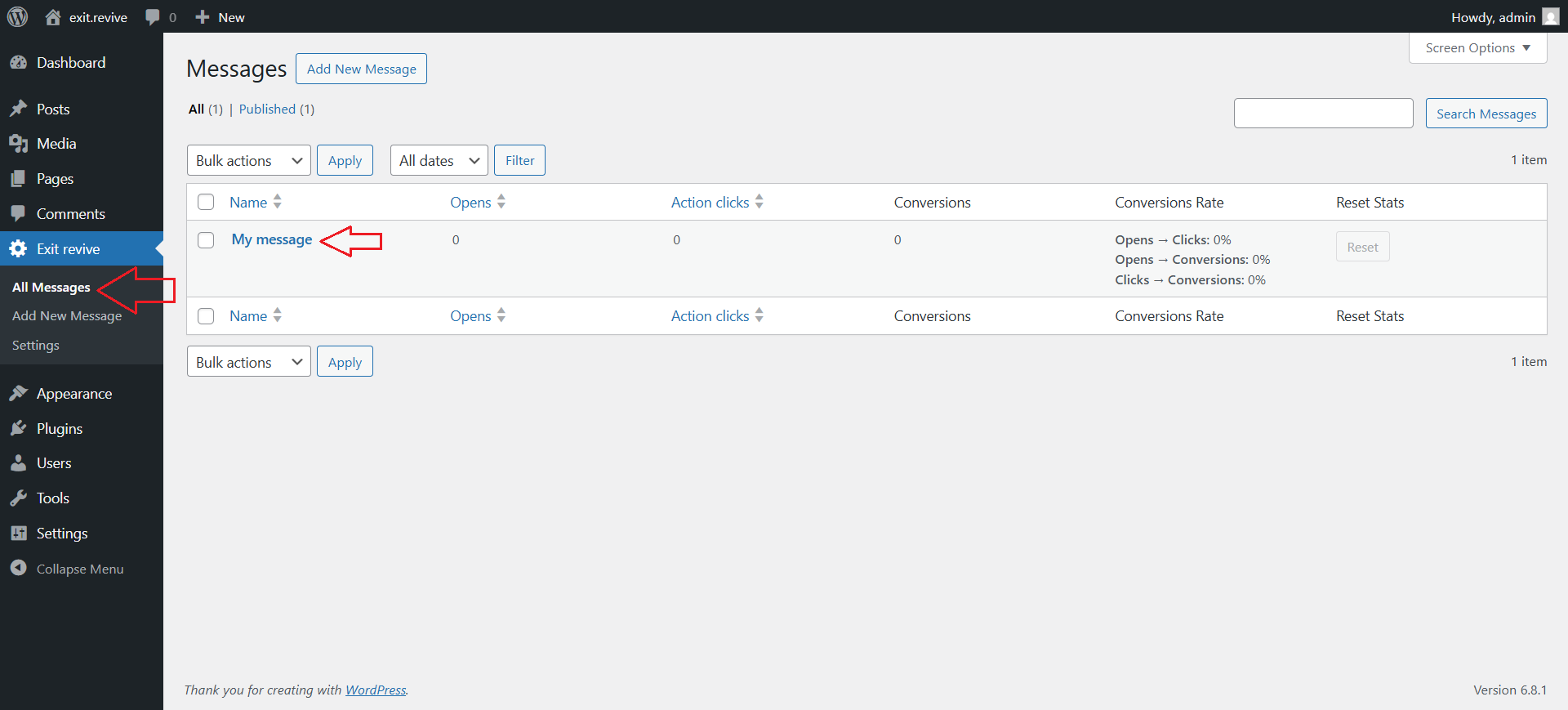
Task: Open the top Bulk actions dropdown
Action: 248,161
